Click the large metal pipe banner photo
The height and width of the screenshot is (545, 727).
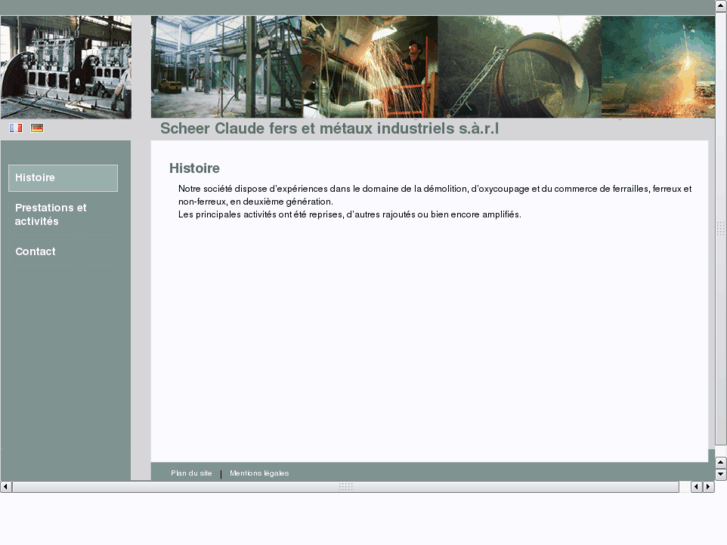[519, 67]
